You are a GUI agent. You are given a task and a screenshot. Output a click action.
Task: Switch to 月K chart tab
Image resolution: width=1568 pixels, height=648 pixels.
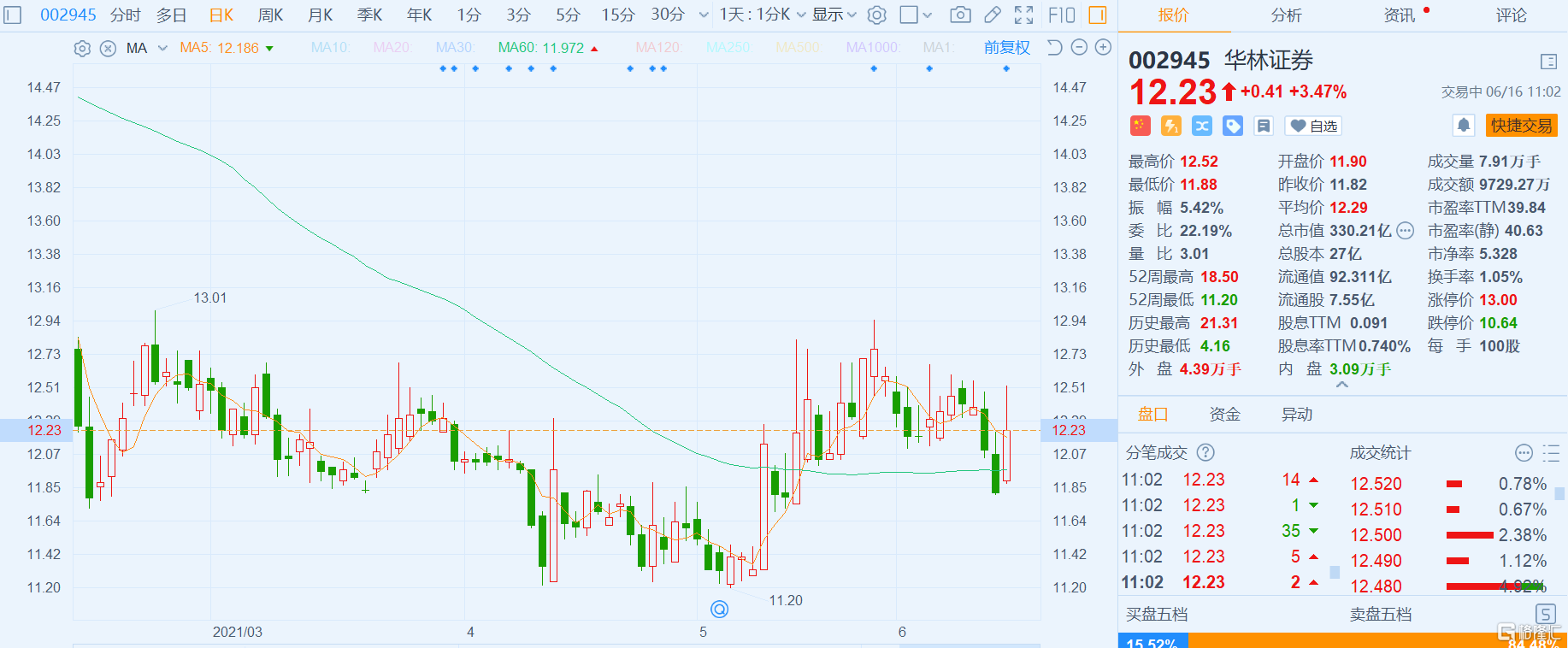321,15
